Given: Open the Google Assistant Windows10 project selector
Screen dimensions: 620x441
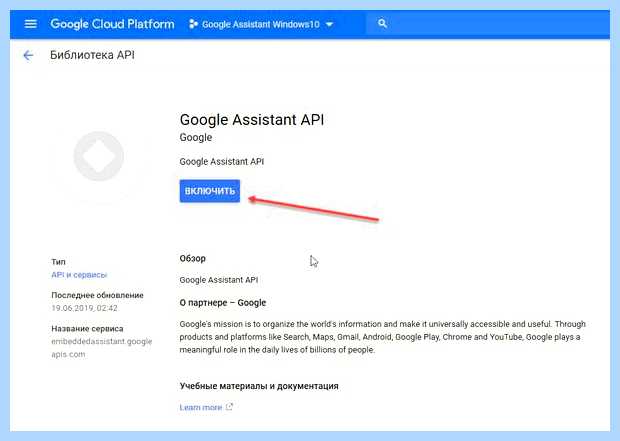Looking at the screenshot, I should pos(261,25).
